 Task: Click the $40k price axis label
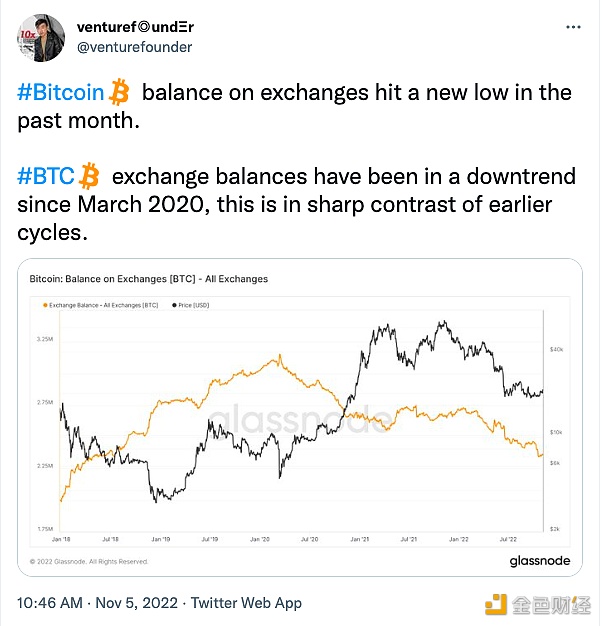point(557,350)
